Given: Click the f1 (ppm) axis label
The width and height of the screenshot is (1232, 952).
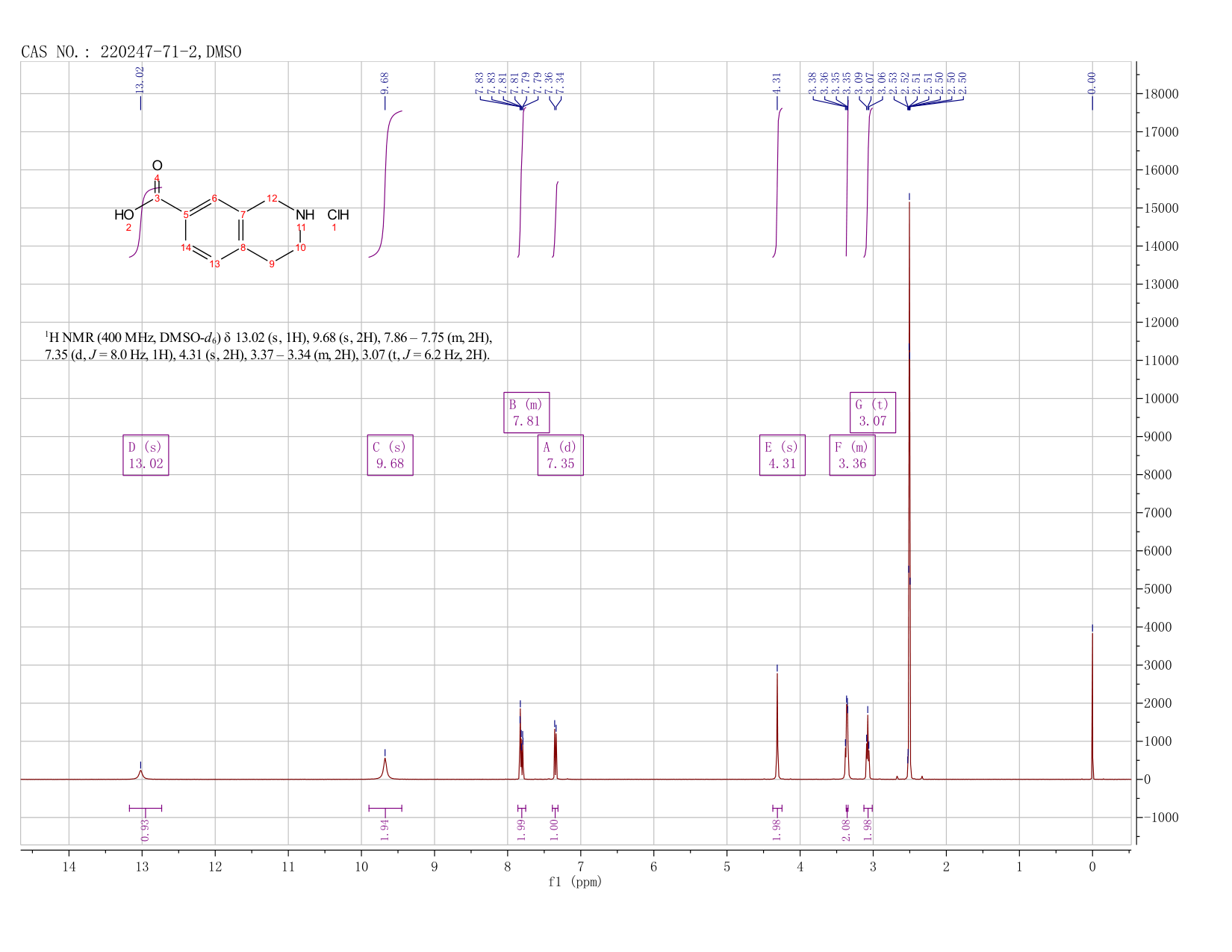Looking at the screenshot, I should coord(575,882).
